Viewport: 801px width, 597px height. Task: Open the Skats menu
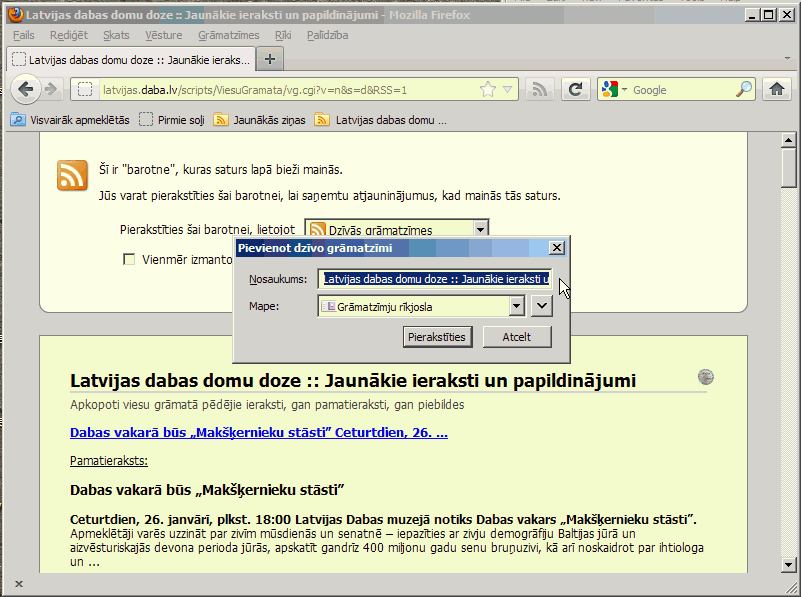click(116, 35)
